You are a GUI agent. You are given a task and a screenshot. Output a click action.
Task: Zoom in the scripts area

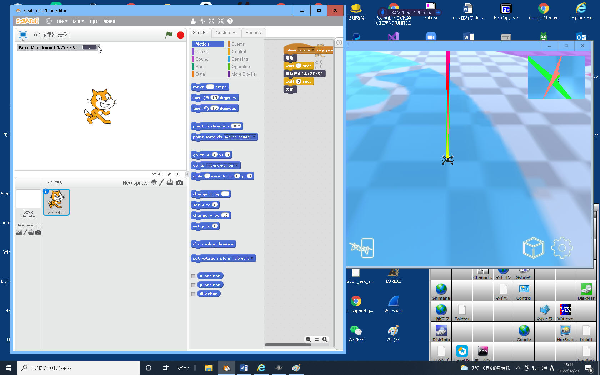(325, 339)
